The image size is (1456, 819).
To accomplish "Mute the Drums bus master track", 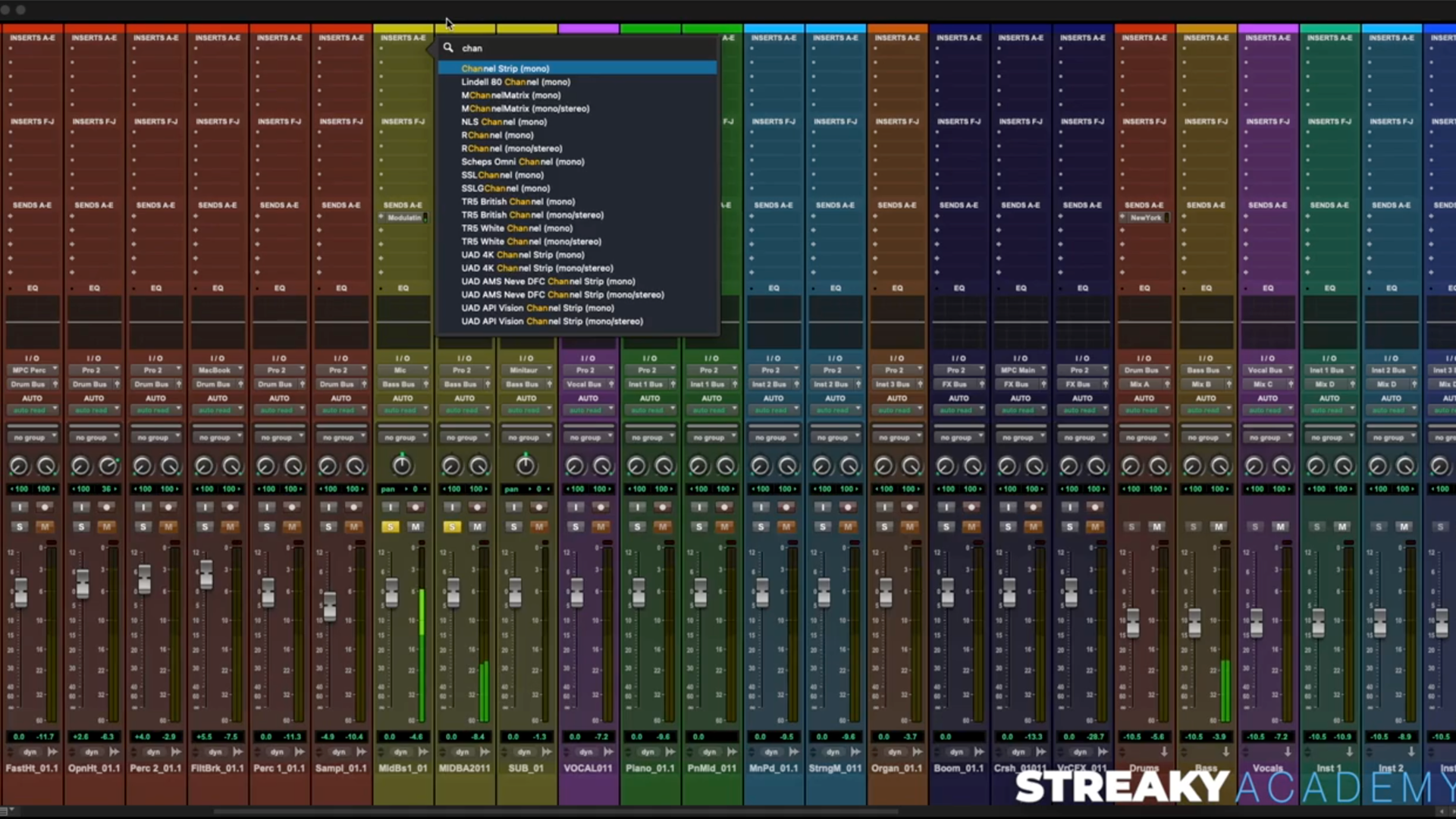I will coord(1156,526).
